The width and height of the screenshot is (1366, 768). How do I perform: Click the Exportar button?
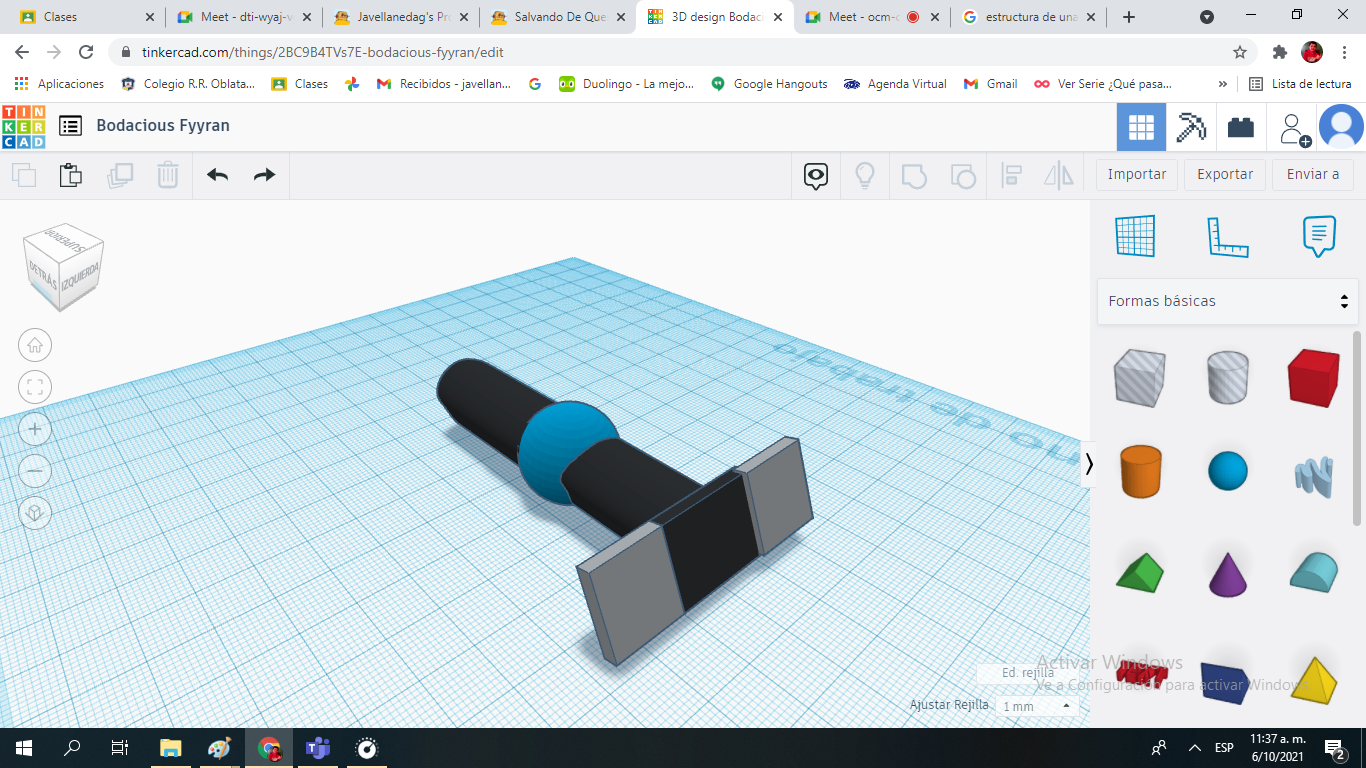(x=1225, y=174)
